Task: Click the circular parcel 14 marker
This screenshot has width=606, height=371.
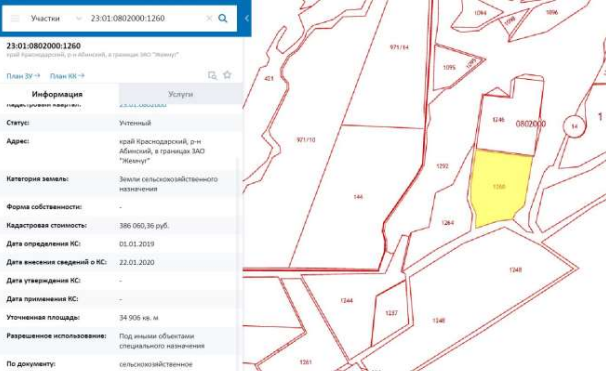Action: 574,126
